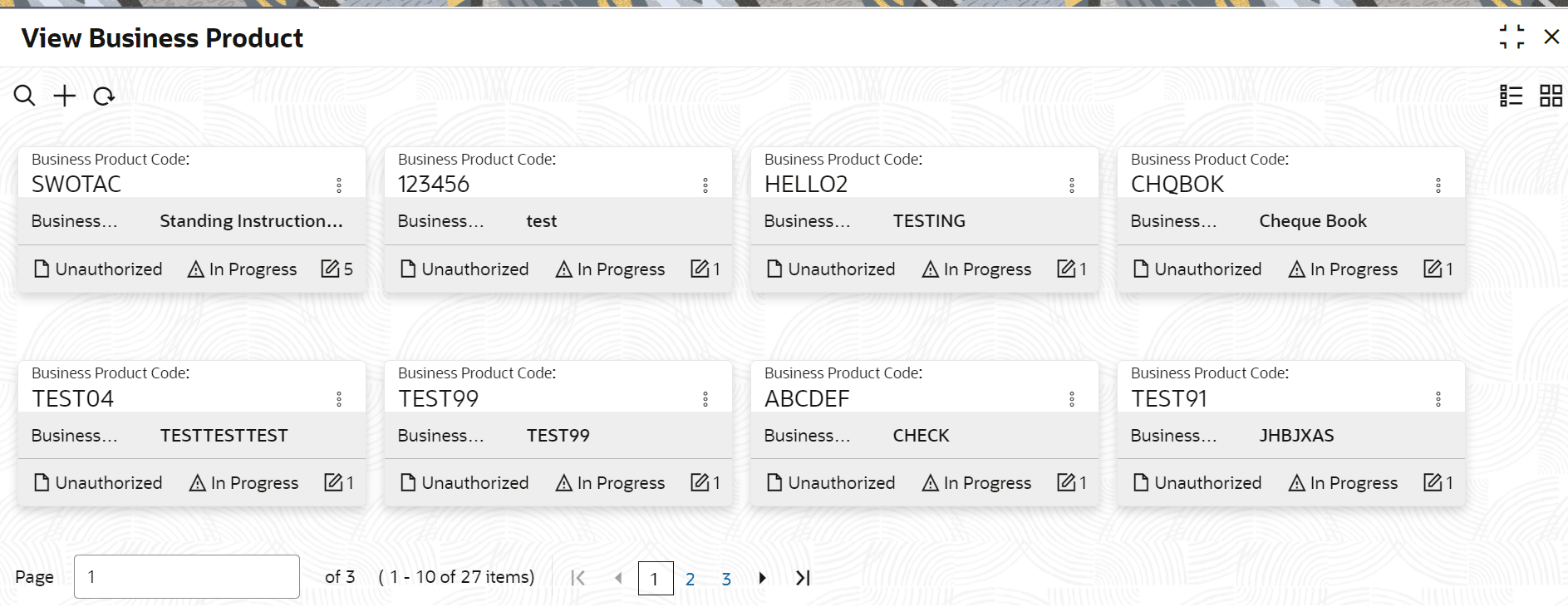Switch to tile grid view

click(1551, 96)
